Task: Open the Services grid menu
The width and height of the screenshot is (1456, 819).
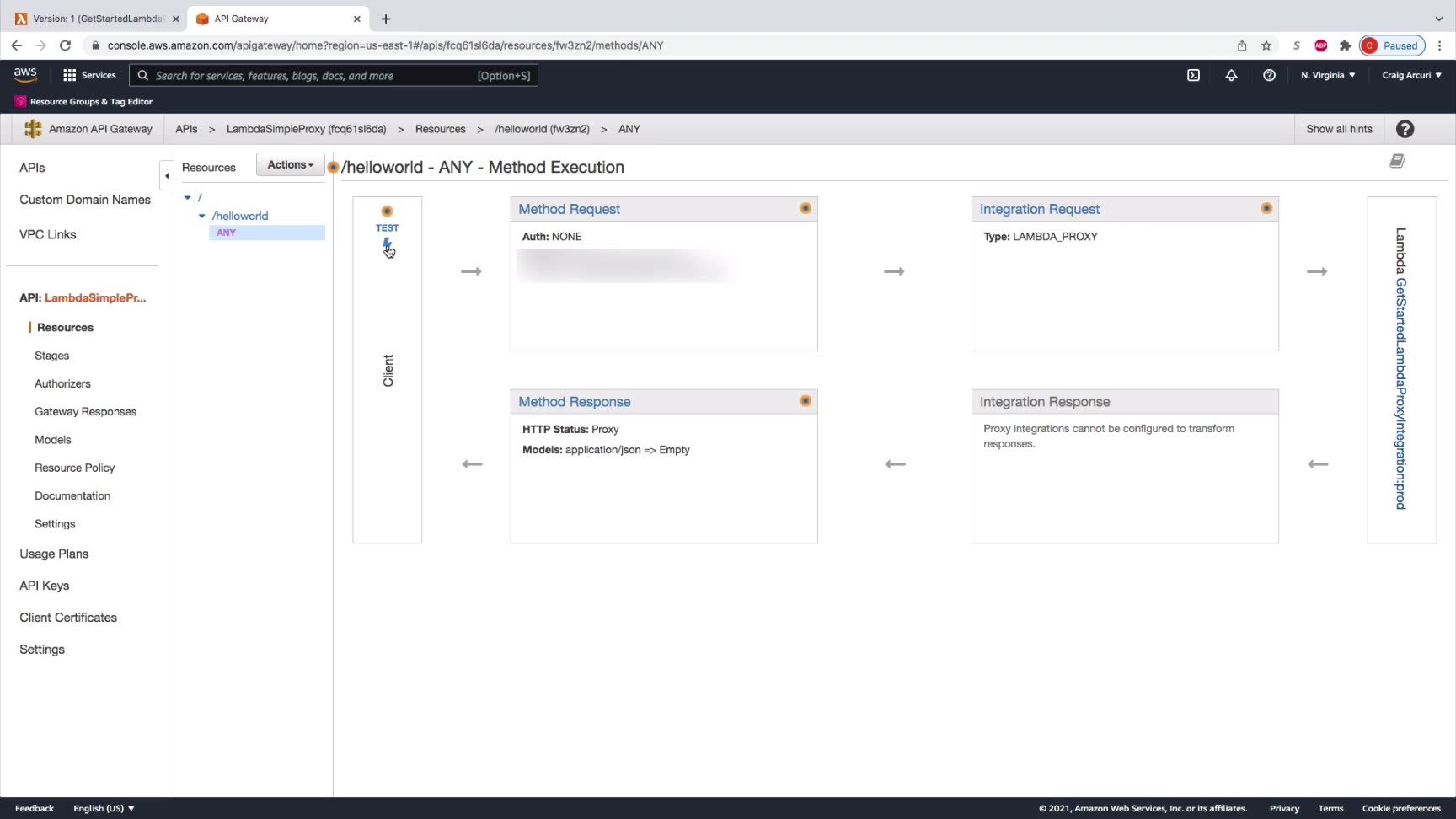Action: pos(89,75)
